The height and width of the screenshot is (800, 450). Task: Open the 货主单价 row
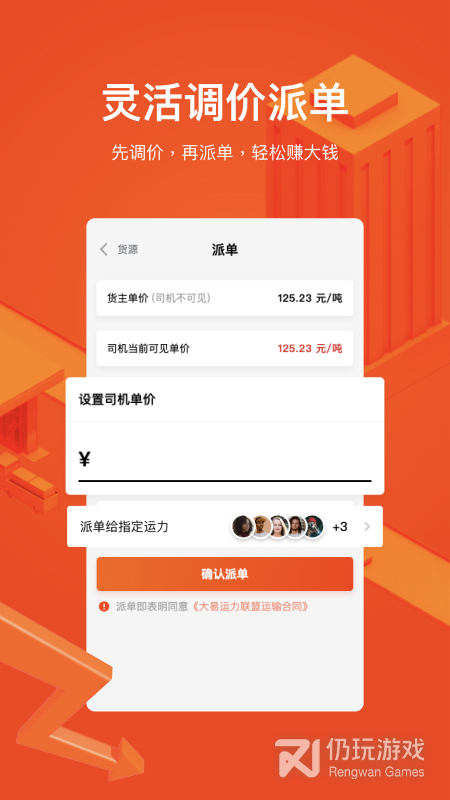coord(225,298)
